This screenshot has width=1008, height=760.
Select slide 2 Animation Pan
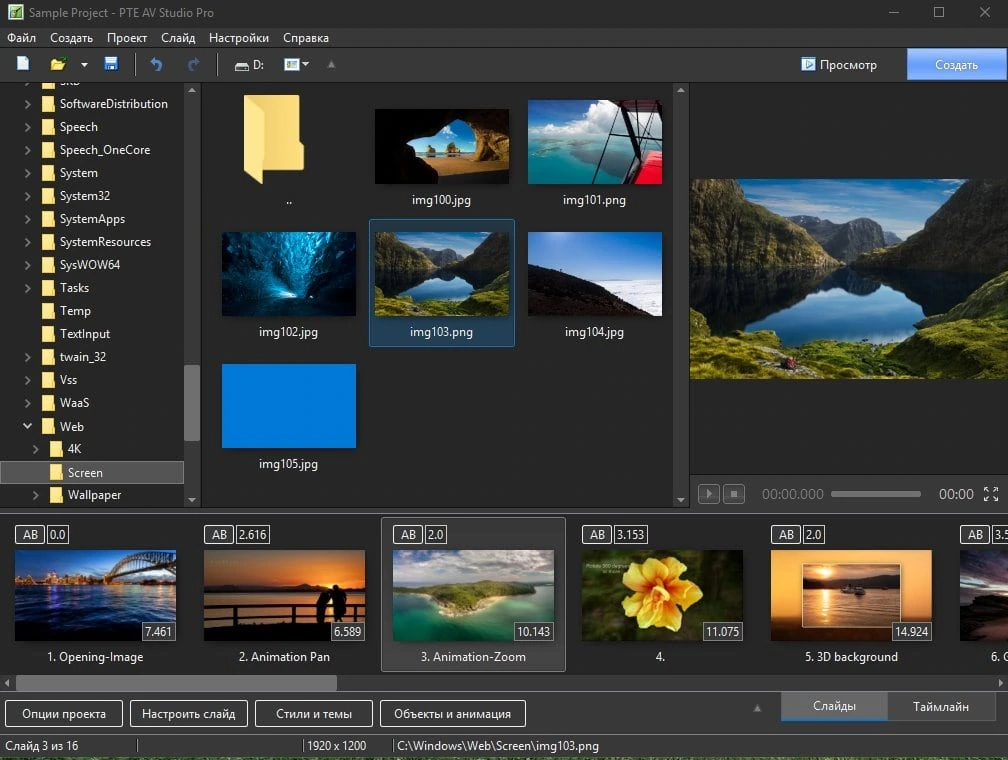point(284,595)
